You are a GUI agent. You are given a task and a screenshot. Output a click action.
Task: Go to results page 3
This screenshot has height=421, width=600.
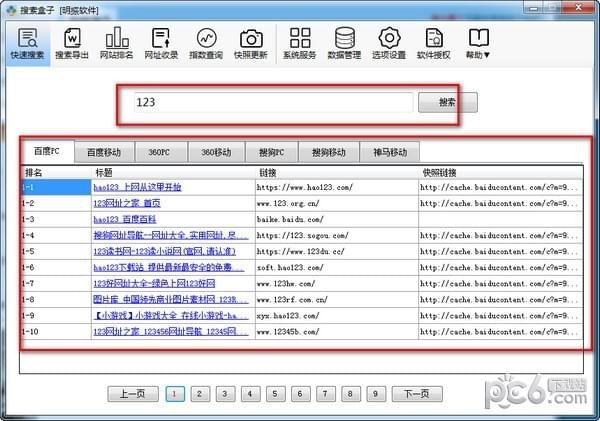point(225,394)
